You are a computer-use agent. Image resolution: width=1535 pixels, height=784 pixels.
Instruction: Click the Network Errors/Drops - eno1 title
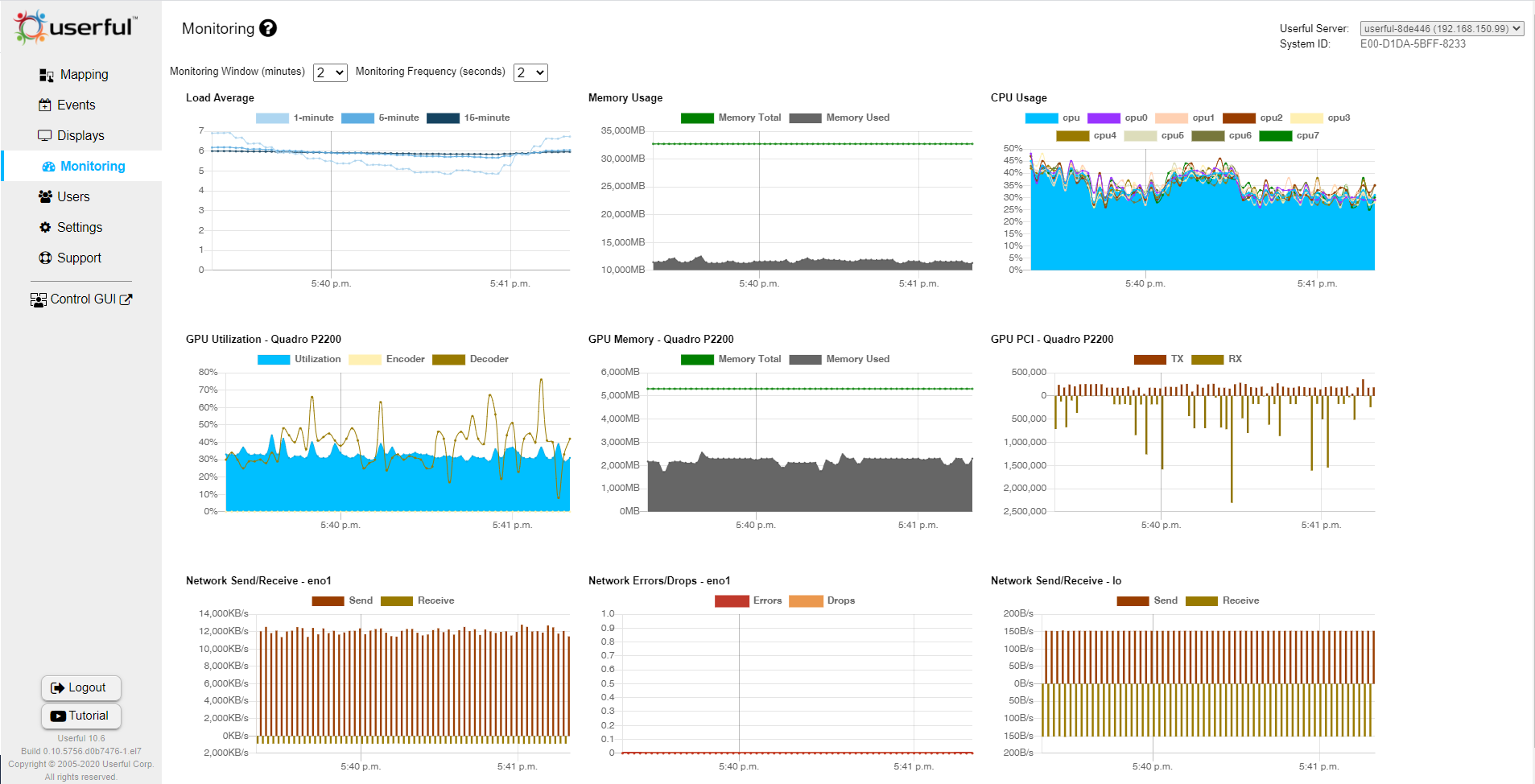(659, 580)
